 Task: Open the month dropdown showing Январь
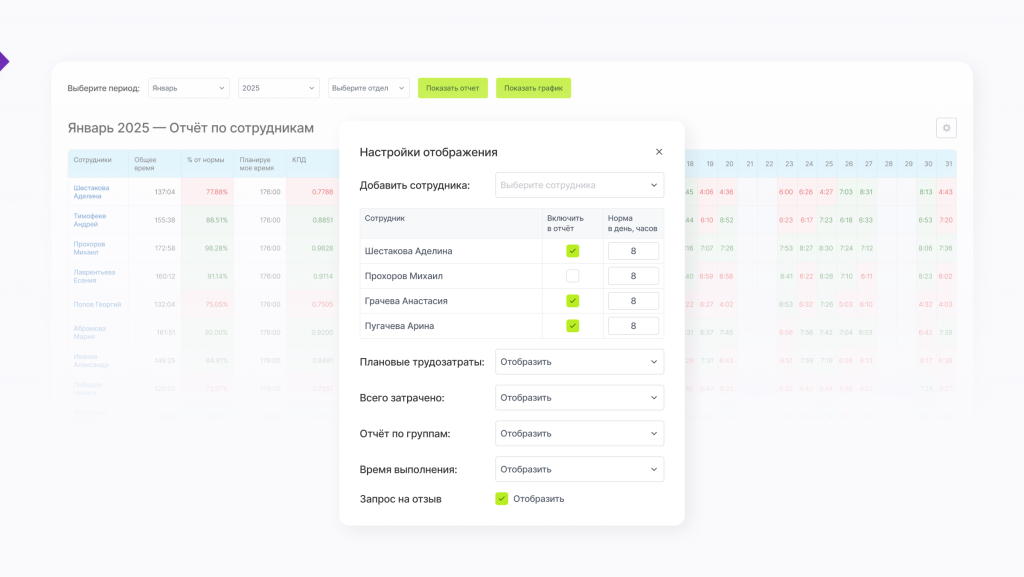(189, 88)
